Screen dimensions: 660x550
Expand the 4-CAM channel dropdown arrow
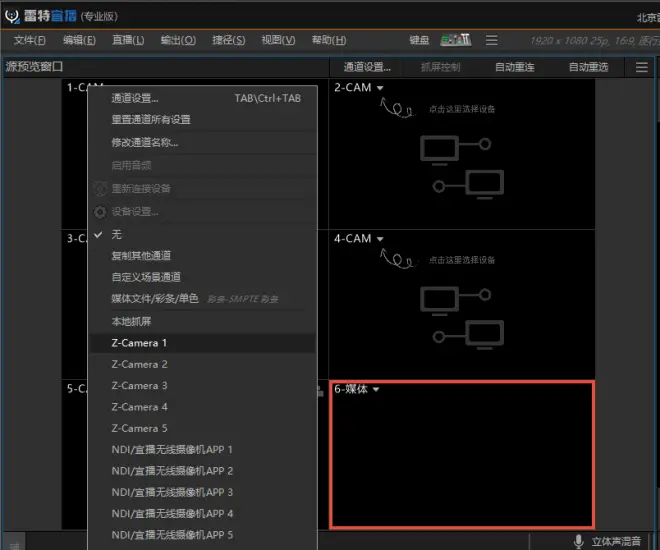380,239
